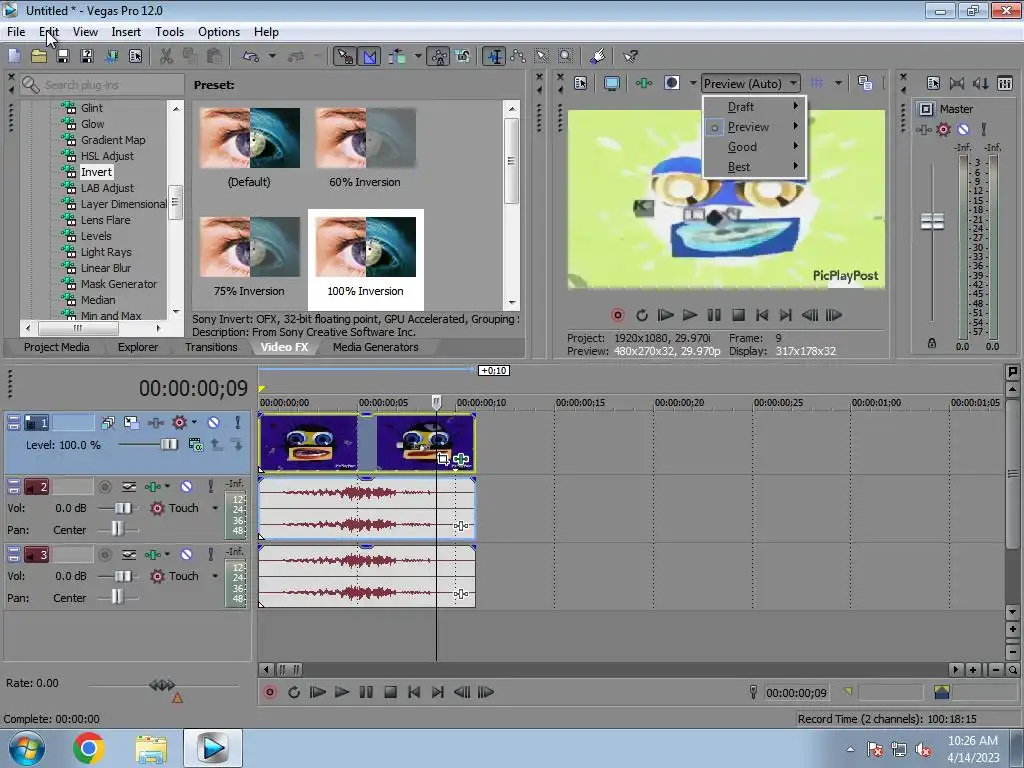Select the Levels plug-in
This screenshot has width=1024, height=768.
click(96, 236)
